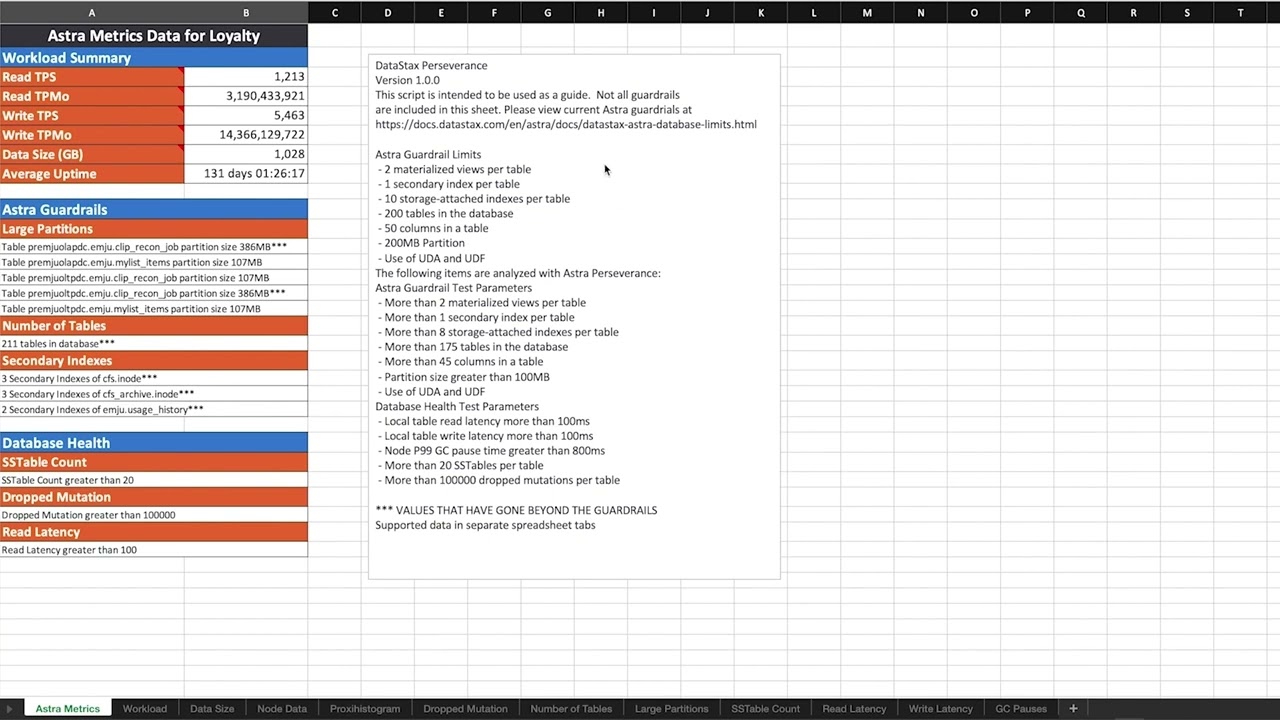Click the sheet navigation arrow at bottom left
1280x720 pixels.
[x=10, y=708]
